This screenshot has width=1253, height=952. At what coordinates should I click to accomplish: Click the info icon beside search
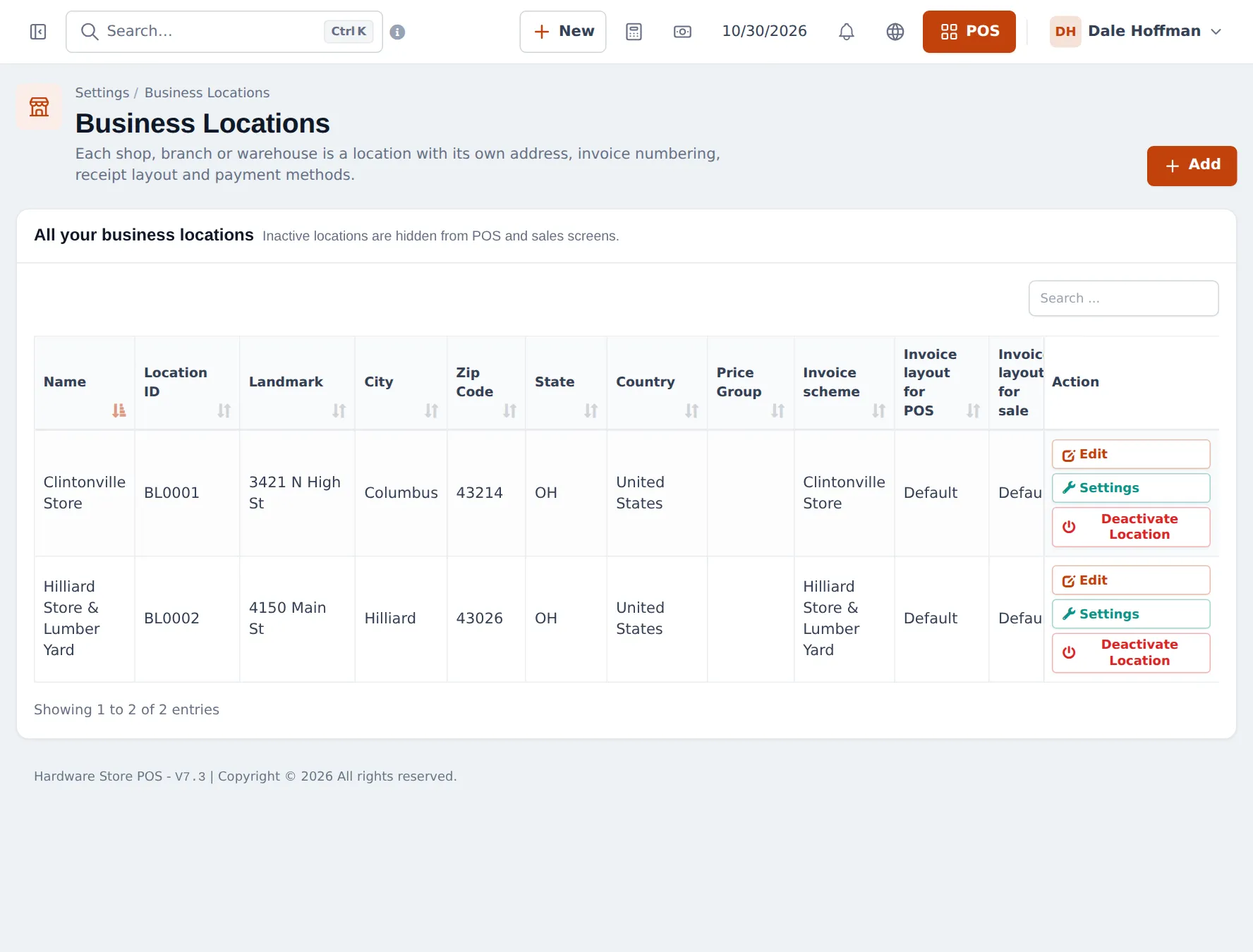pyautogui.click(x=397, y=32)
